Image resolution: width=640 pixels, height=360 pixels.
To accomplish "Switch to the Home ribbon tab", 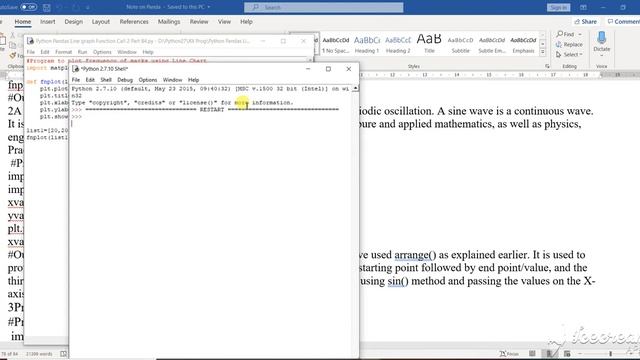I will tap(22, 22).
